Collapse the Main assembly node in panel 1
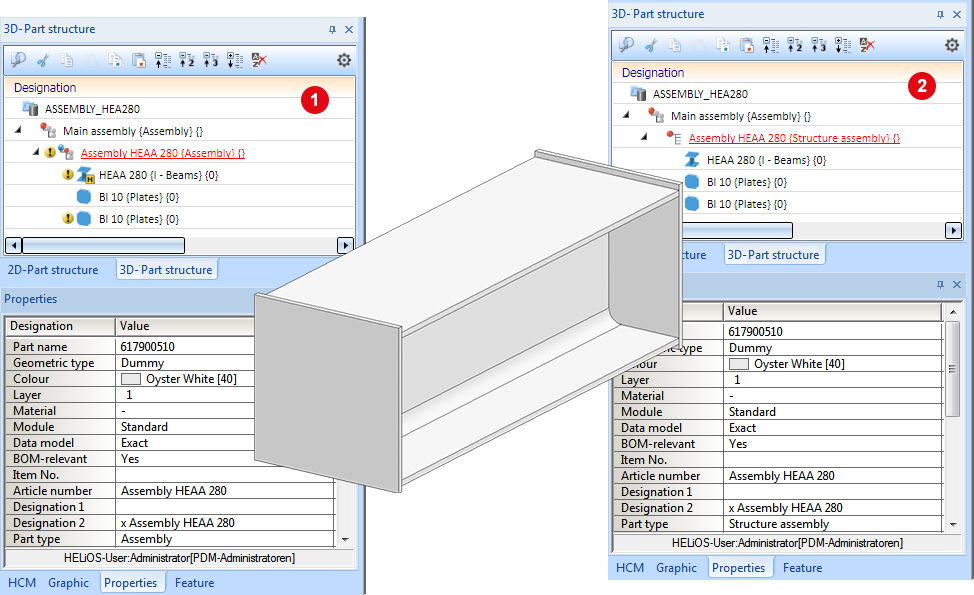This screenshot has width=974, height=595. [19, 130]
